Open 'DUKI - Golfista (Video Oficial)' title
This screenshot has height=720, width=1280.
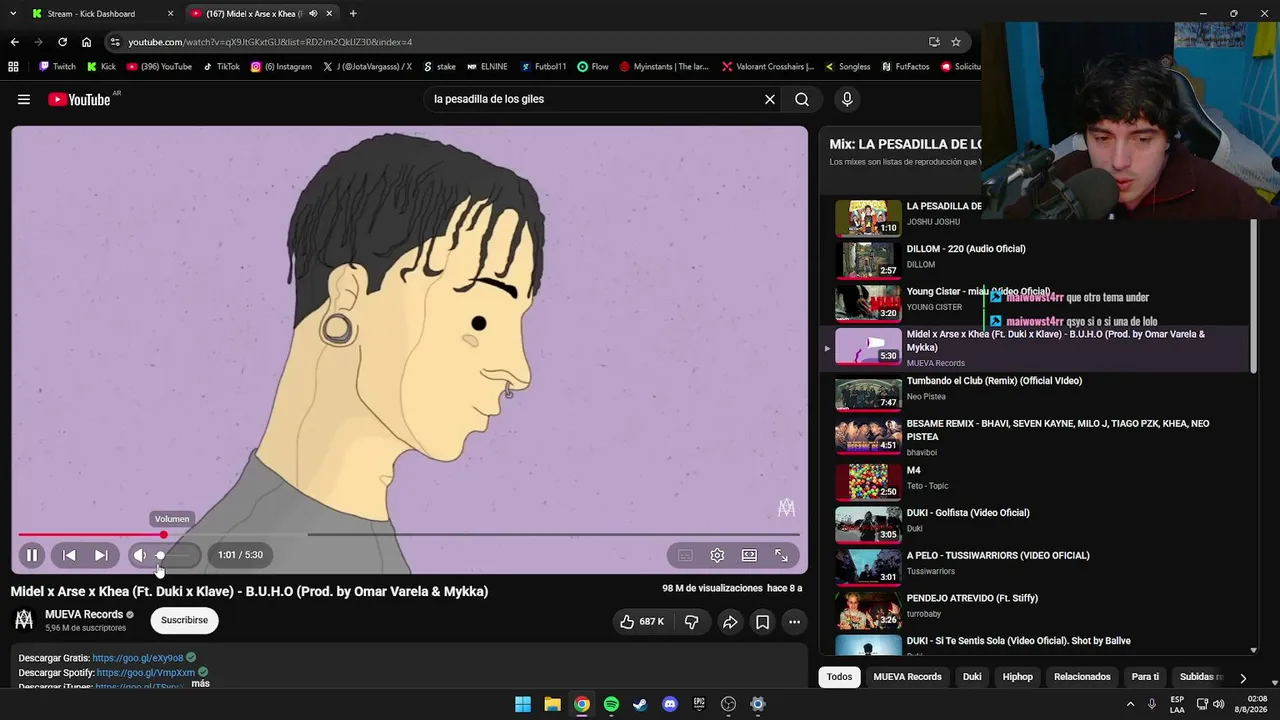pos(968,513)
